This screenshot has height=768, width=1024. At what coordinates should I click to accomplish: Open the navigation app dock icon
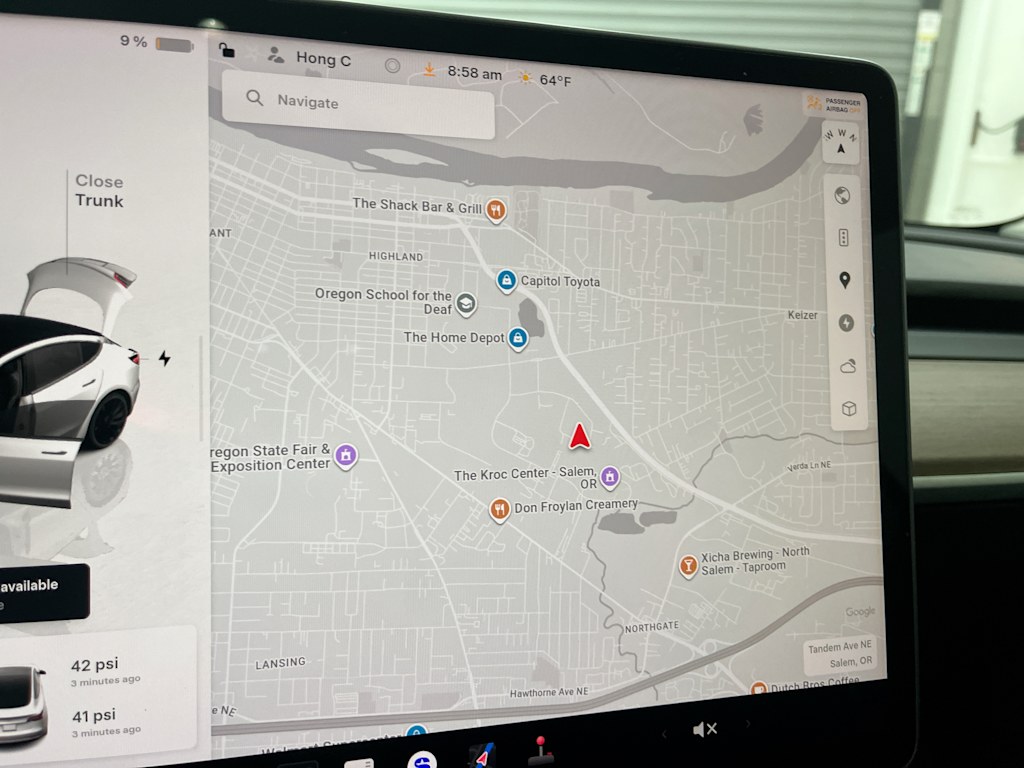point(482,756)
